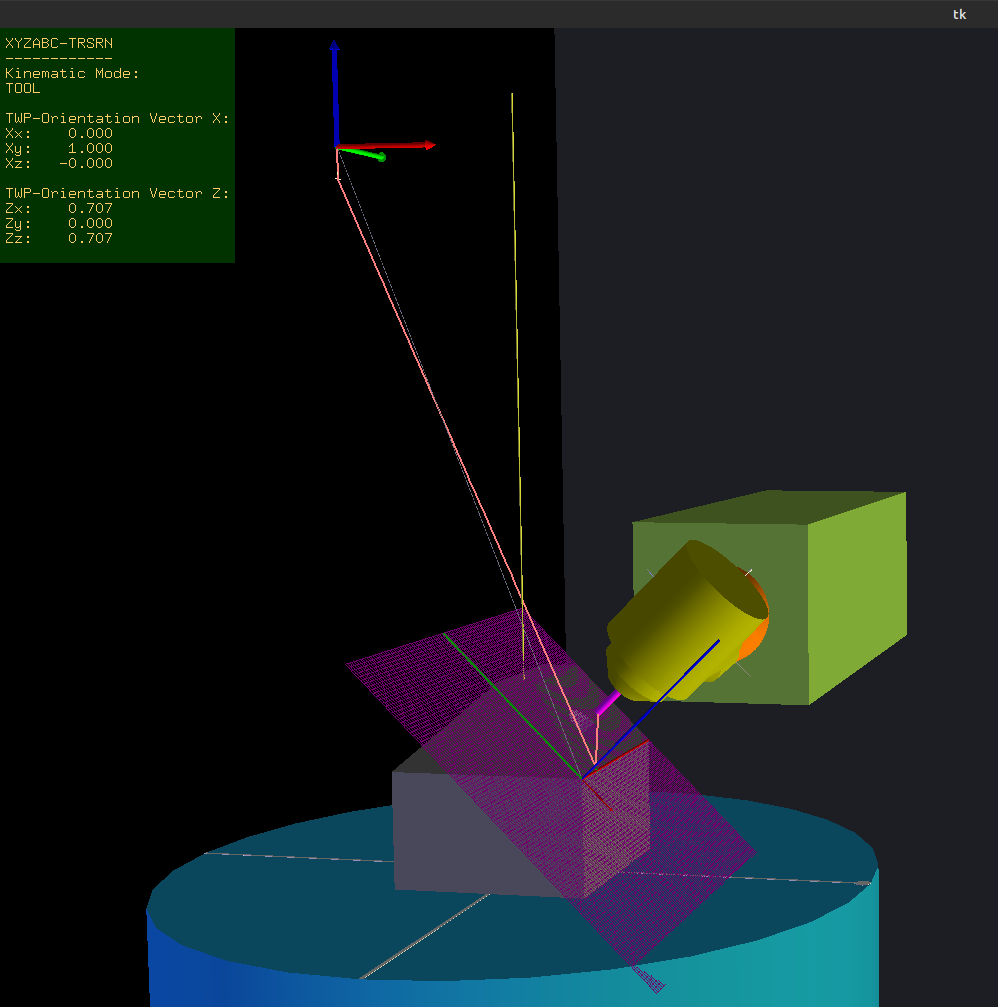Screen dimensions: 998x1007
Task: Click the green Y-axis arrow of origin triad
Action: [x=361, y=153]
